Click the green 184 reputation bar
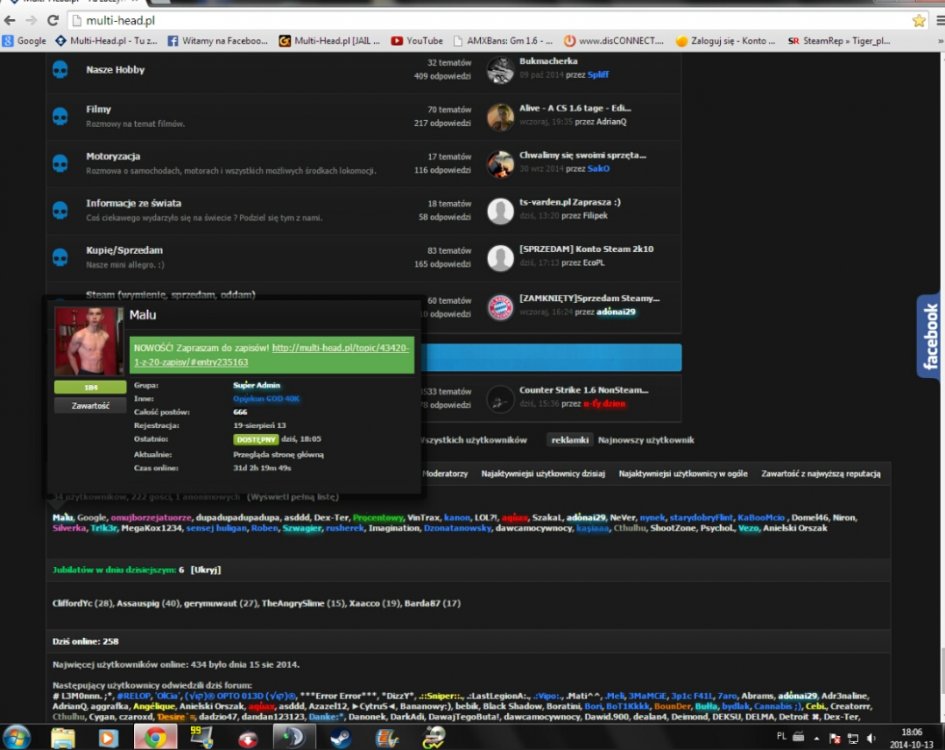Screen dimensions: 945x750 (90, 387)
